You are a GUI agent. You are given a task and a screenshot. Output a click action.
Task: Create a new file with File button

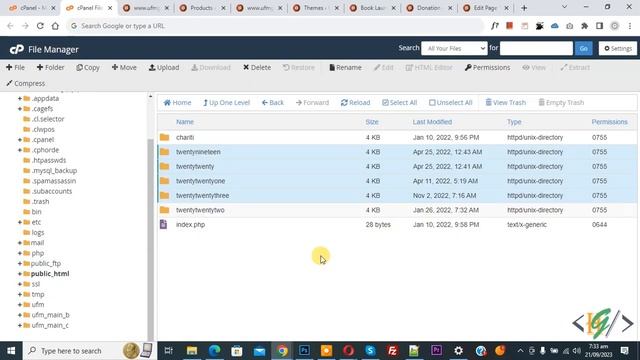click(x=16, y=67)
